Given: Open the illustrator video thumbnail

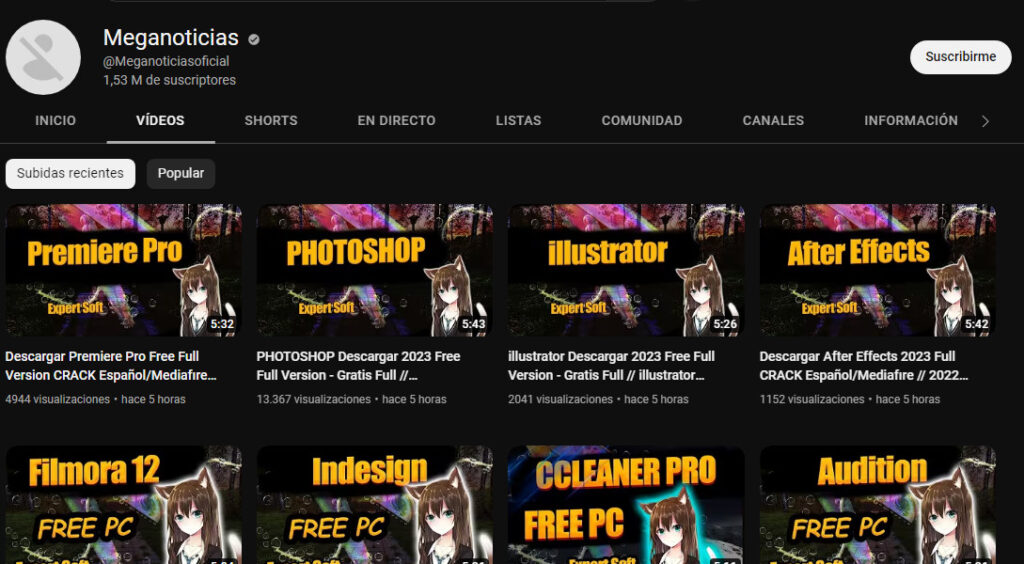Looking at the screenshot, I should (x=626, y=270).
